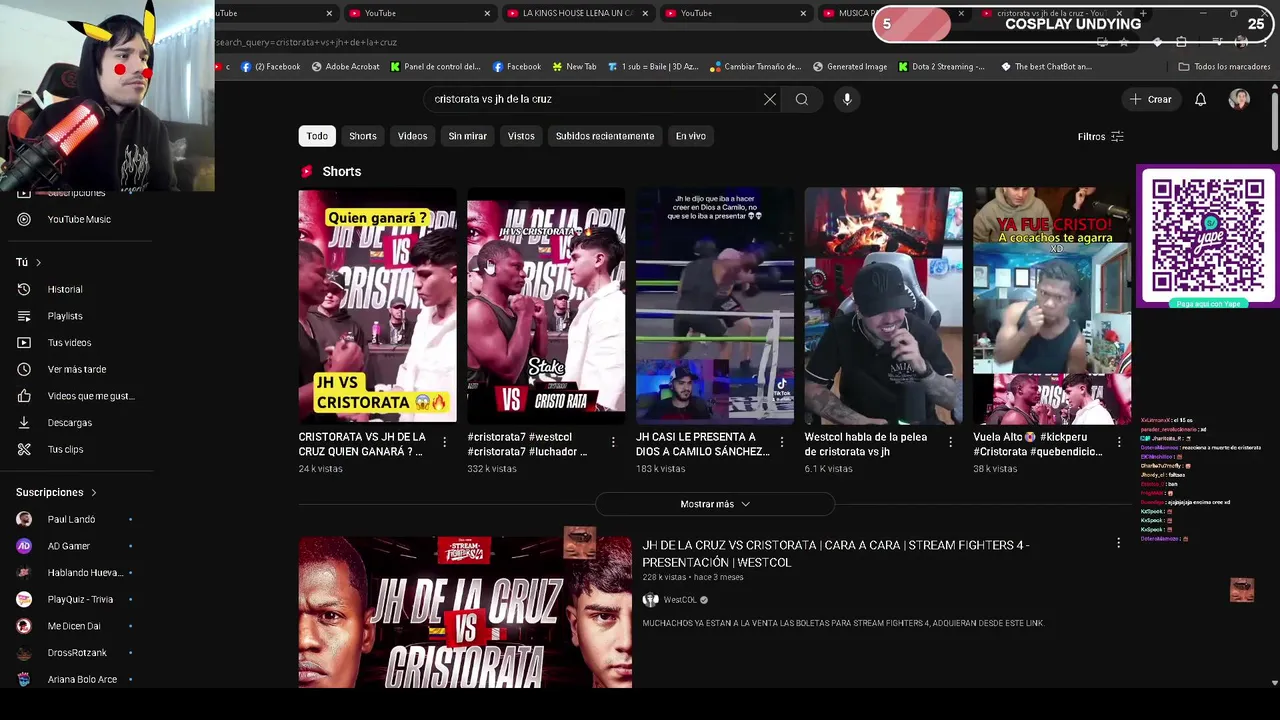1280x720 pixels.
Task: Open the CARA A CARA Stream Fighters 4 video title
Action: point(836,554)
